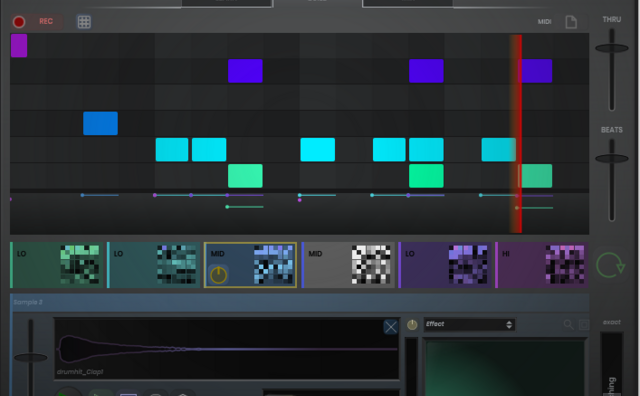Viewport: 640px width, 396px height.
Task: Open the MIDI file page icon
Action: [x=571, y=22]
